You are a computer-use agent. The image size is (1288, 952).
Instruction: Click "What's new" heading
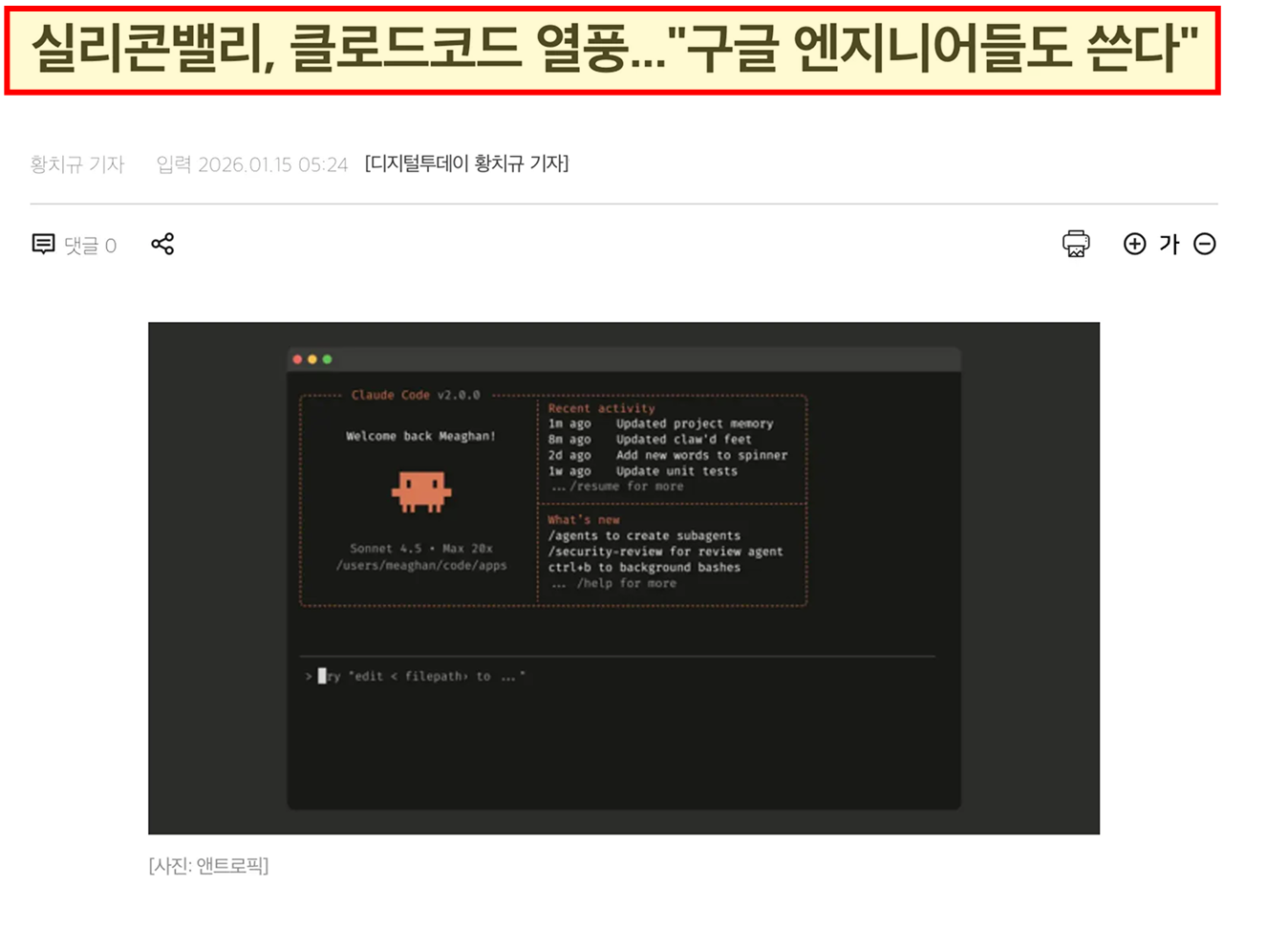(x=583, y=520)
